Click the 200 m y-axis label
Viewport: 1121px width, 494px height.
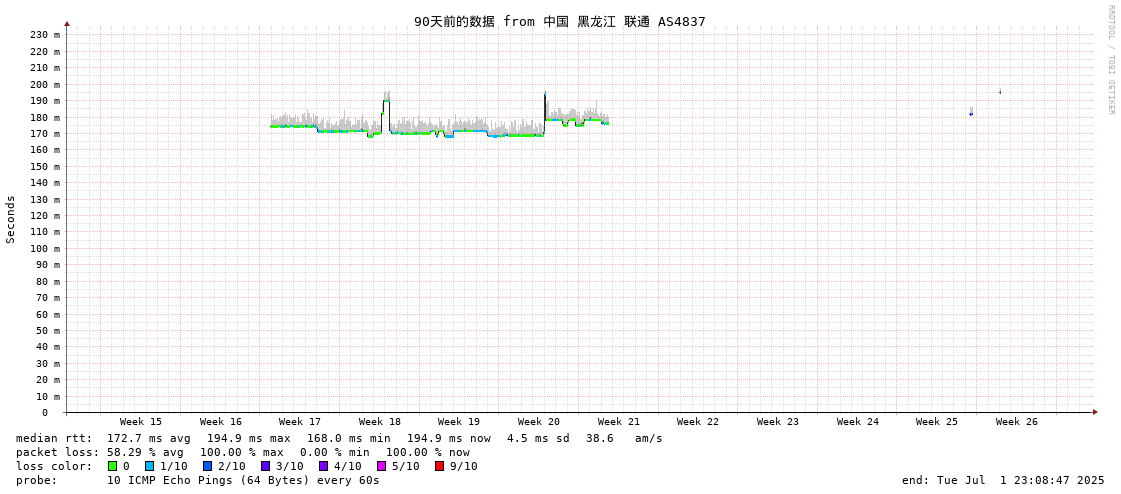pyautogui.click(x=45, y=84)
